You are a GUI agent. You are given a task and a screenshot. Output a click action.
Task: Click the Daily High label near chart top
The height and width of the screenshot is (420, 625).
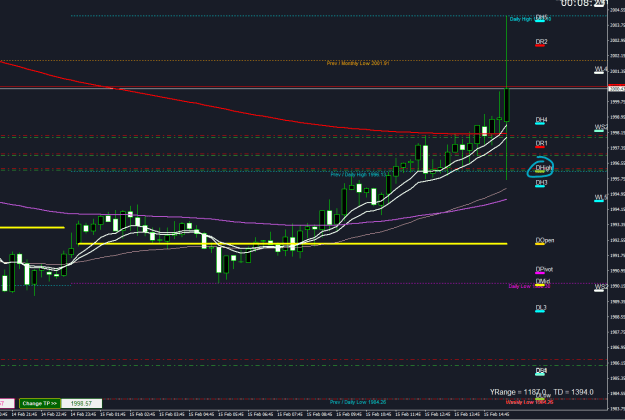coord(530,19)
